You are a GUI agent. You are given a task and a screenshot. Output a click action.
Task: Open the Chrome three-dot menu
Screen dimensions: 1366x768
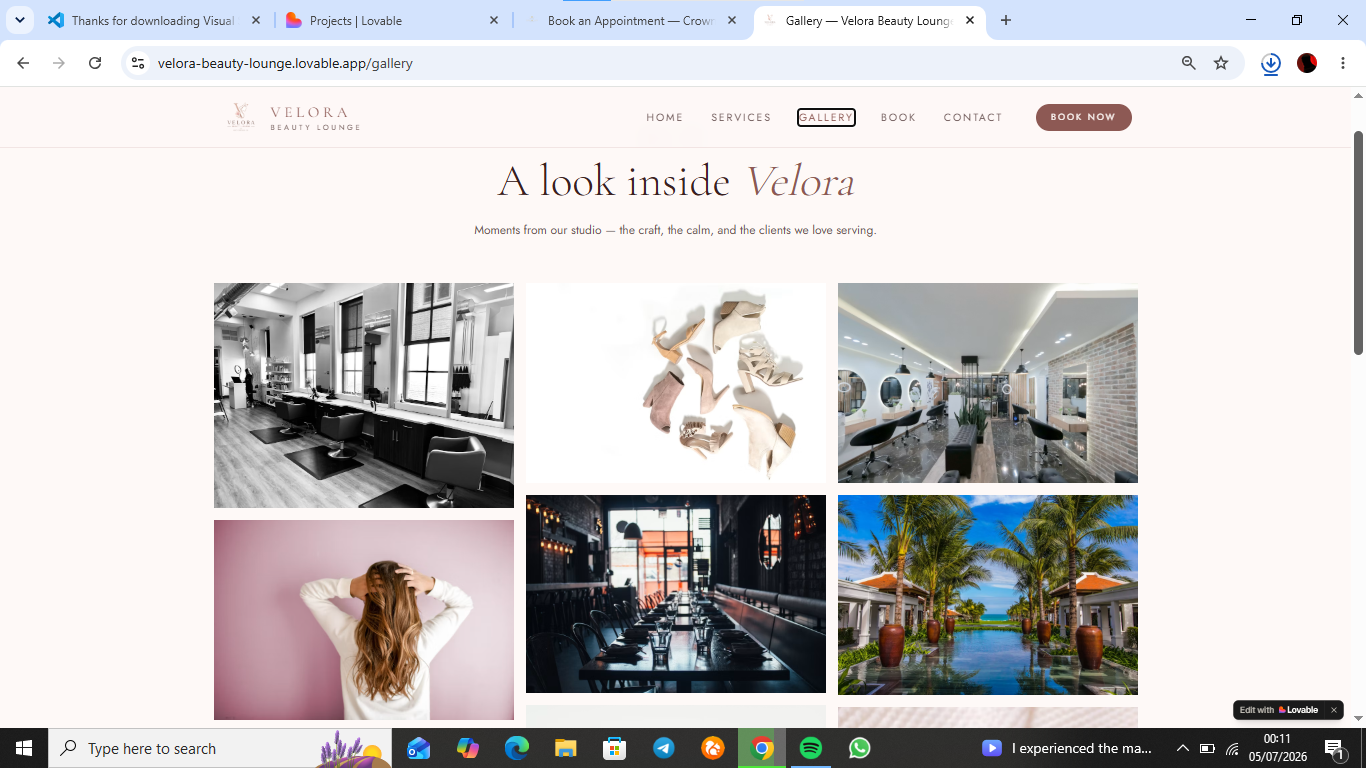point(1343,63)
